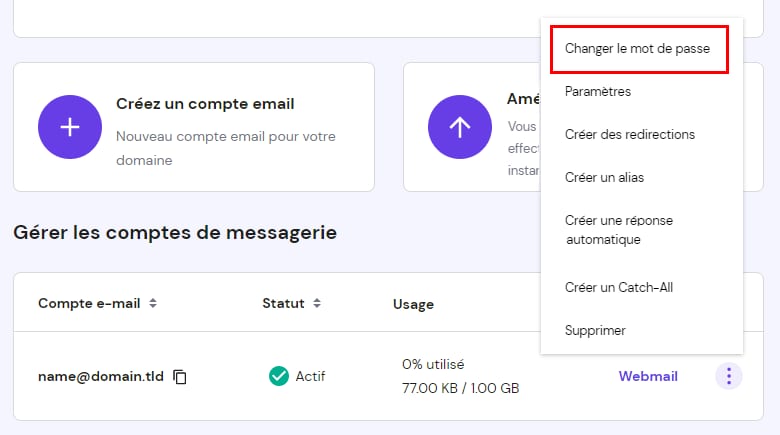Open the three-dot account options menu
780x435 pixels.
coord(729,377)
